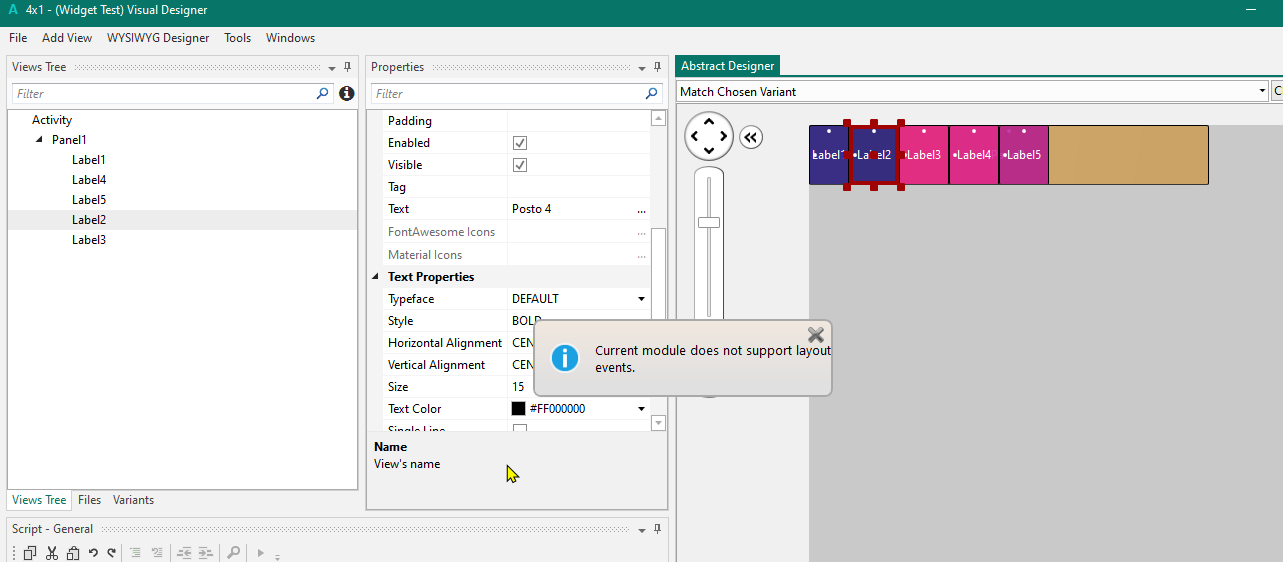The image size is (1283, 562).
Task: Select Label3 view in the designer canvas
Action: 924,155
